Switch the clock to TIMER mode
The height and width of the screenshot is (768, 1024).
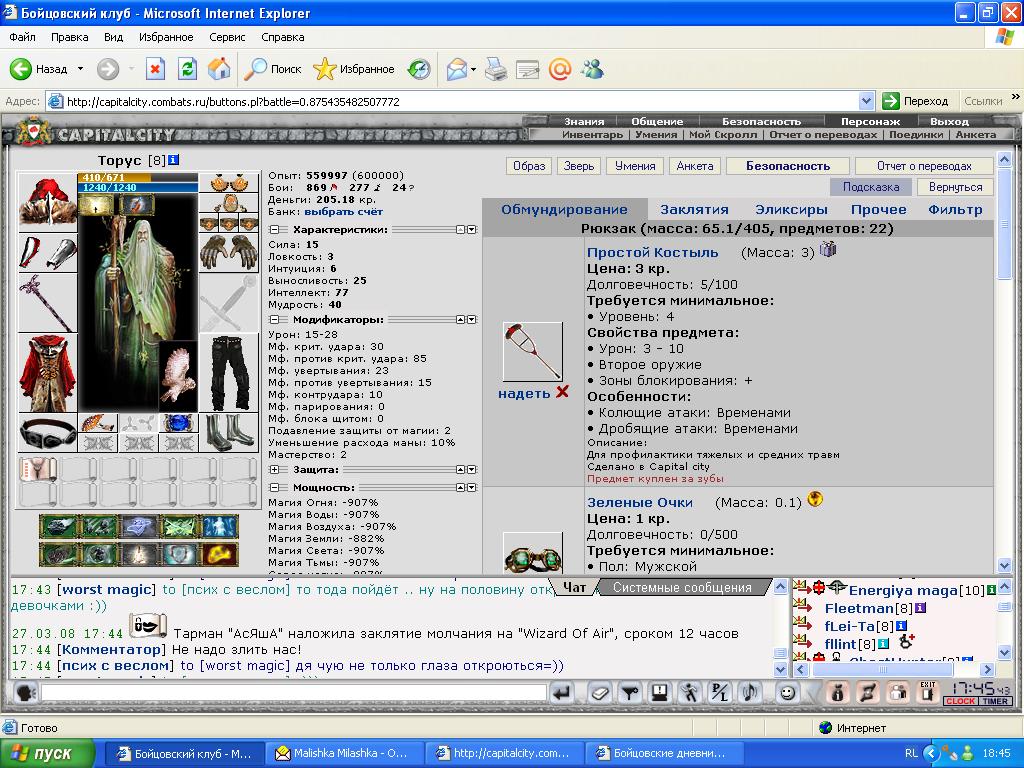tap(995, 701)
